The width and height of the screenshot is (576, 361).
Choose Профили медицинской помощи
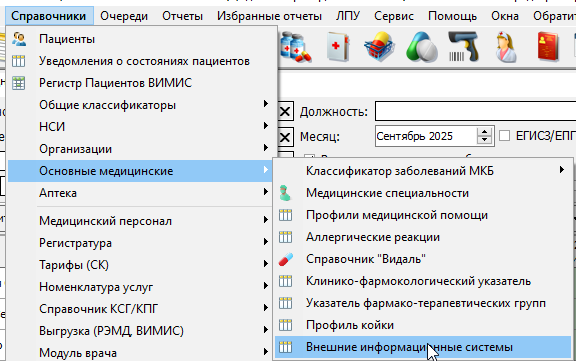pyautogui.click(x=423, y=215)
